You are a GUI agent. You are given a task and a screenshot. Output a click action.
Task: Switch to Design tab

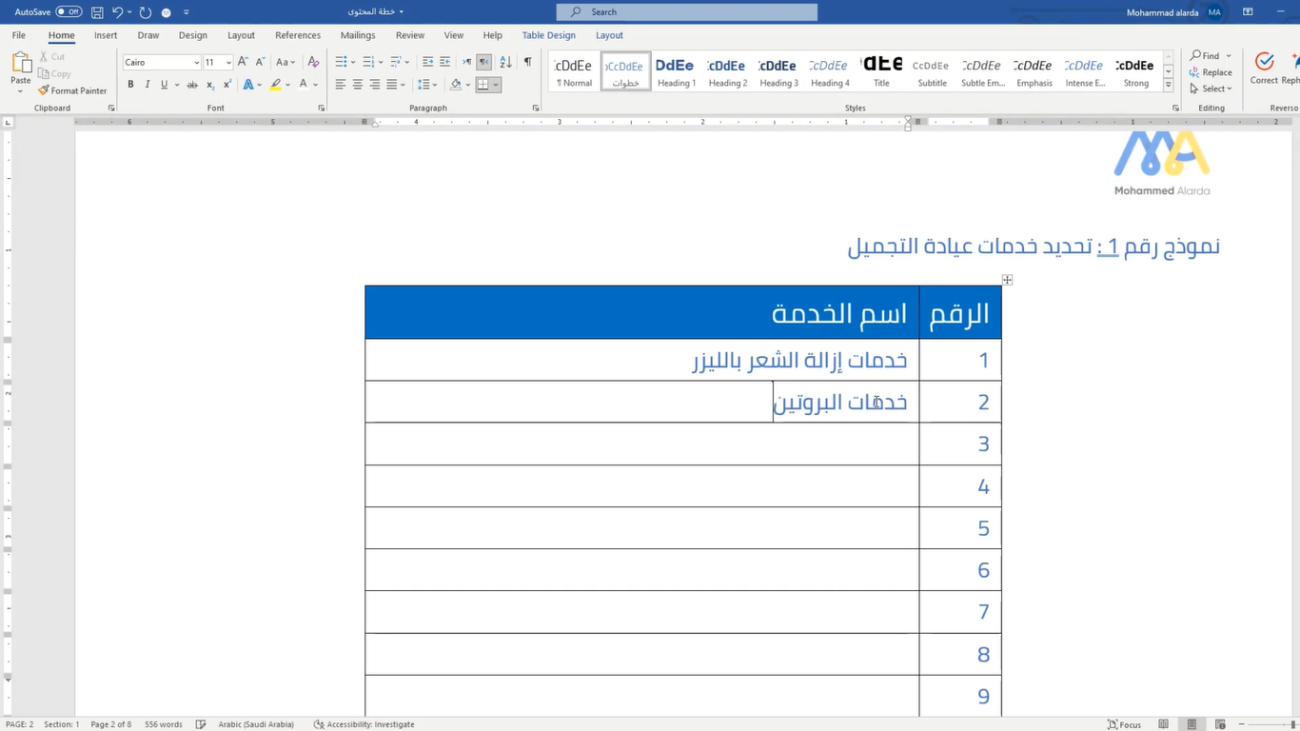point(193,35)
